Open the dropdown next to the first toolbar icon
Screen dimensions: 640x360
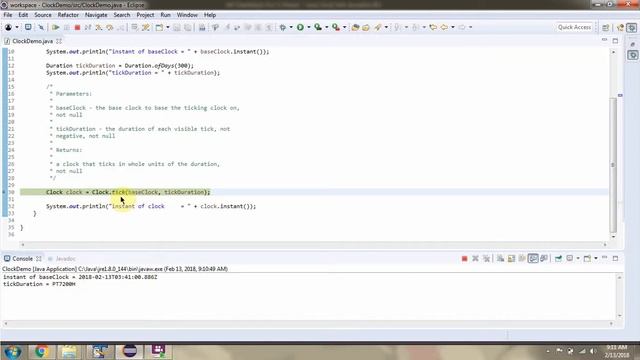click(x=17, y=27)
